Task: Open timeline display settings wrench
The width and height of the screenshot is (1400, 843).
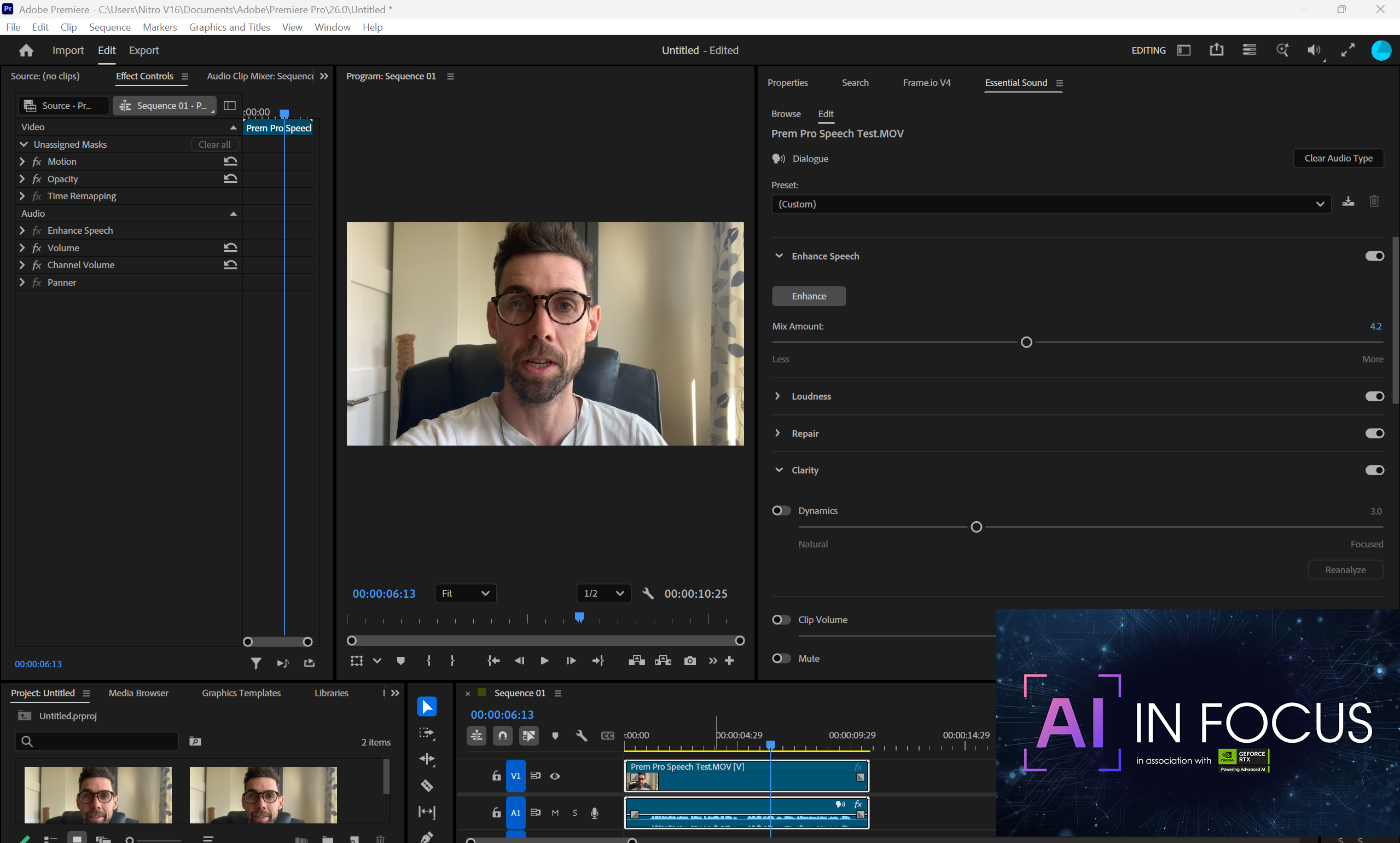Action: (582, 736)
